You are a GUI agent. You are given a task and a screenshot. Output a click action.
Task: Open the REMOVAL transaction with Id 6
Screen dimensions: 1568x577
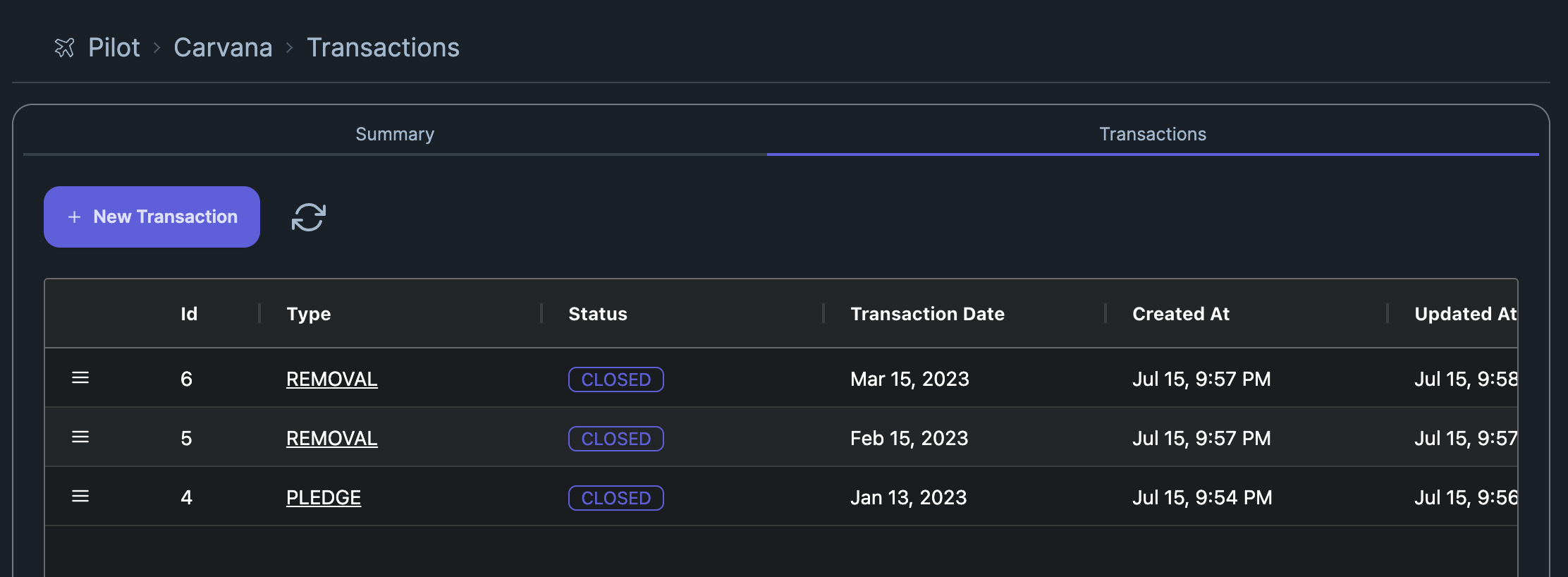[331, 379]
